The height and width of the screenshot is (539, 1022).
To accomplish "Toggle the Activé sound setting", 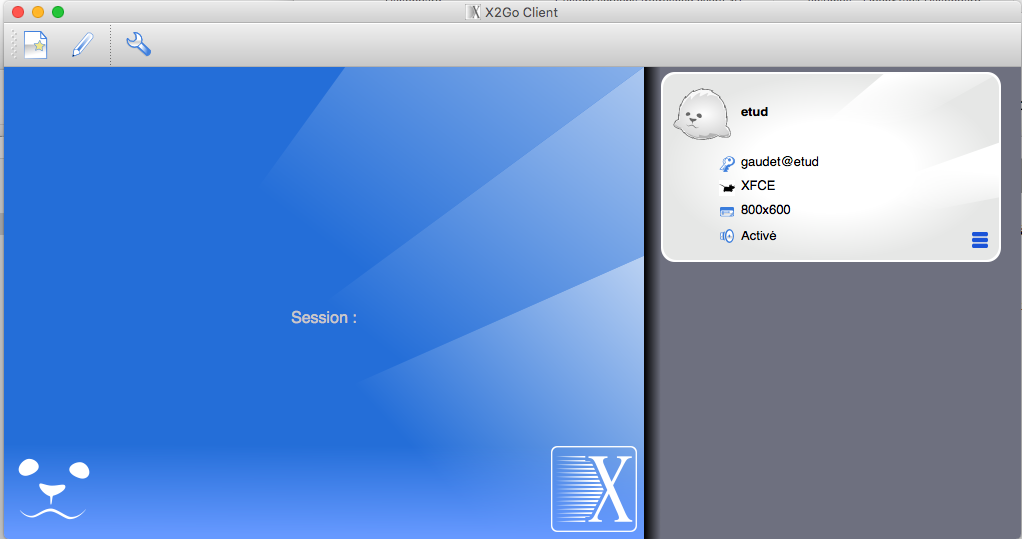I will tap(759, 236).
